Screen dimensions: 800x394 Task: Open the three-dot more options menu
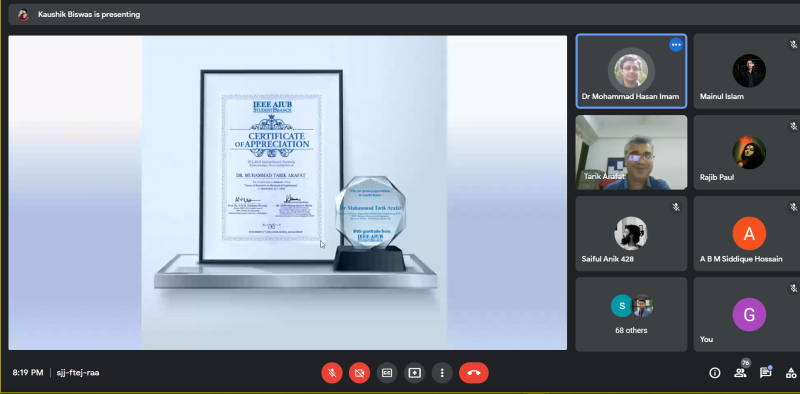(x=442, y=373)
